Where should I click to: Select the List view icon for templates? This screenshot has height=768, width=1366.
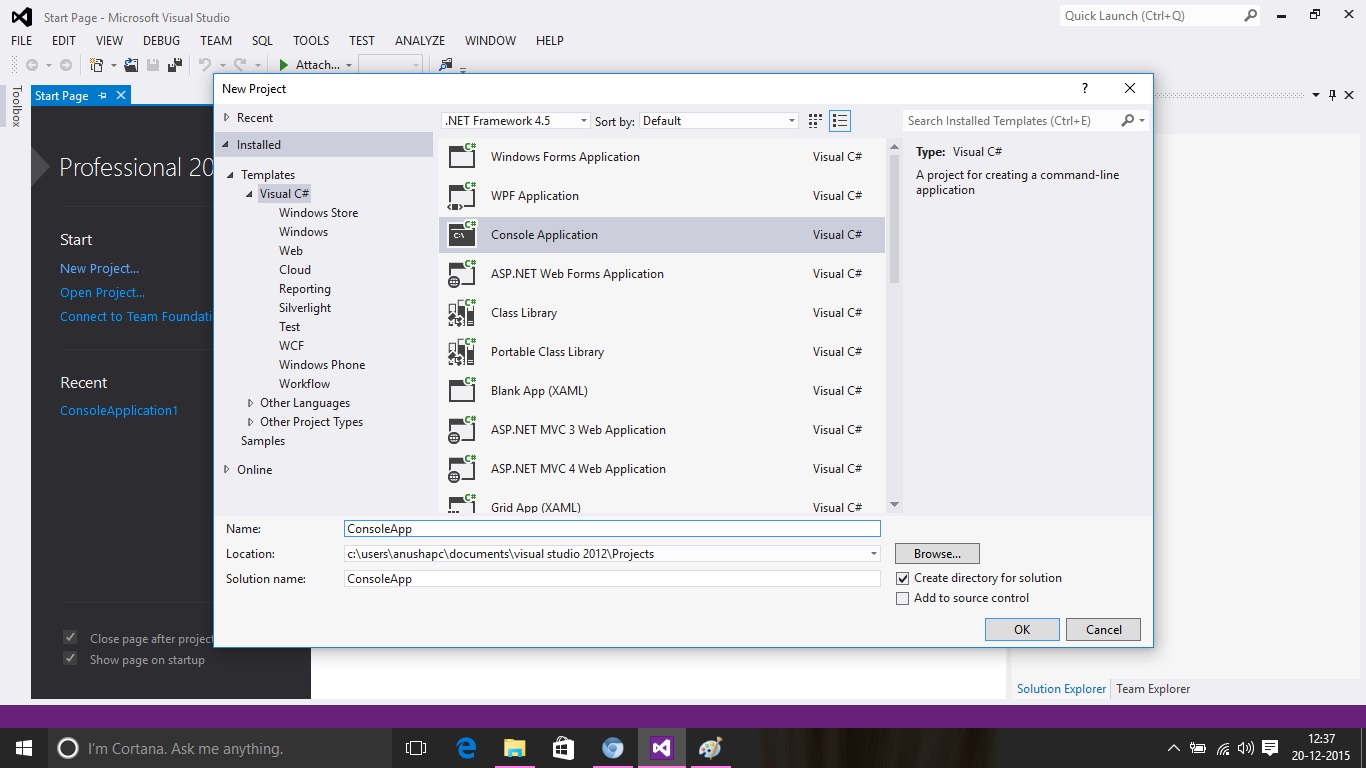click(840, 120)
